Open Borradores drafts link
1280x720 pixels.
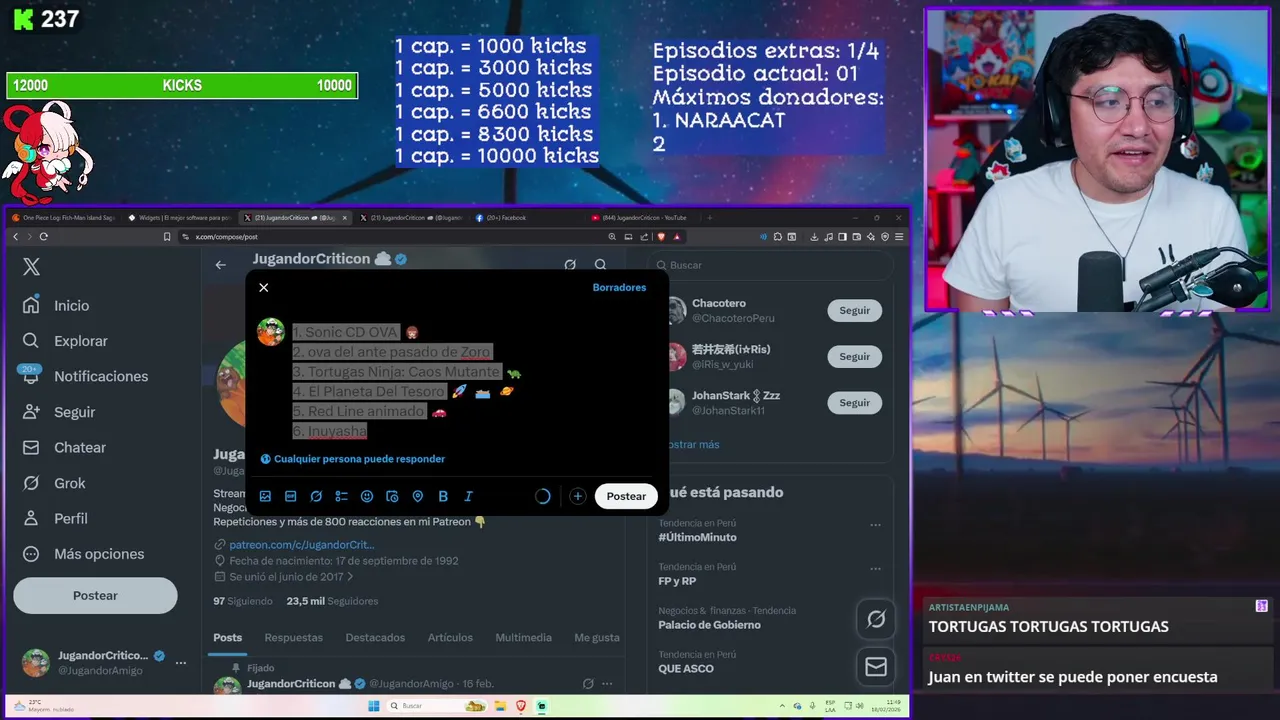pyautogui.click(x=619, y=288)
